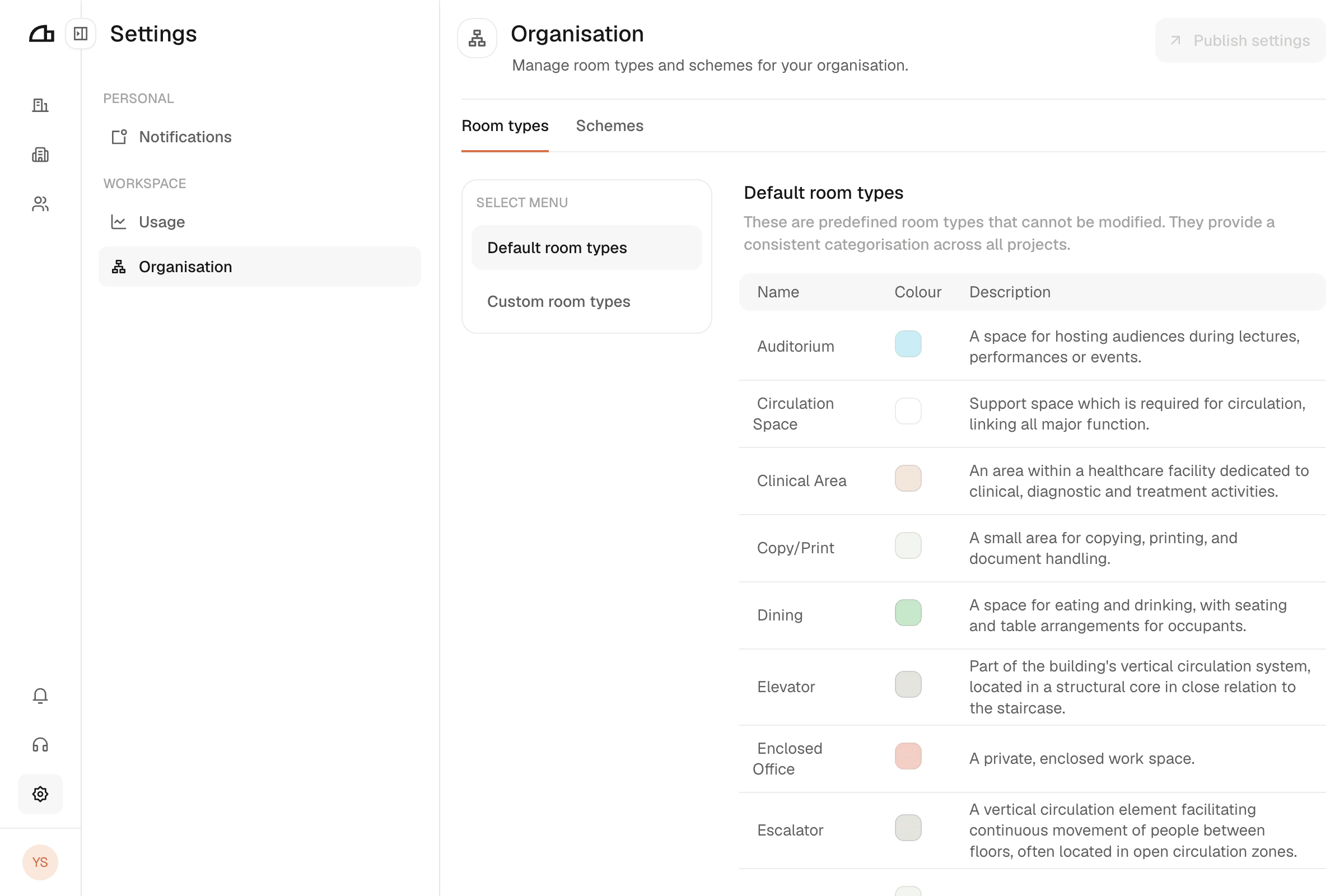Click the Default room types heading
Viewport: 1344px width, 896px height.
[823, 193]
